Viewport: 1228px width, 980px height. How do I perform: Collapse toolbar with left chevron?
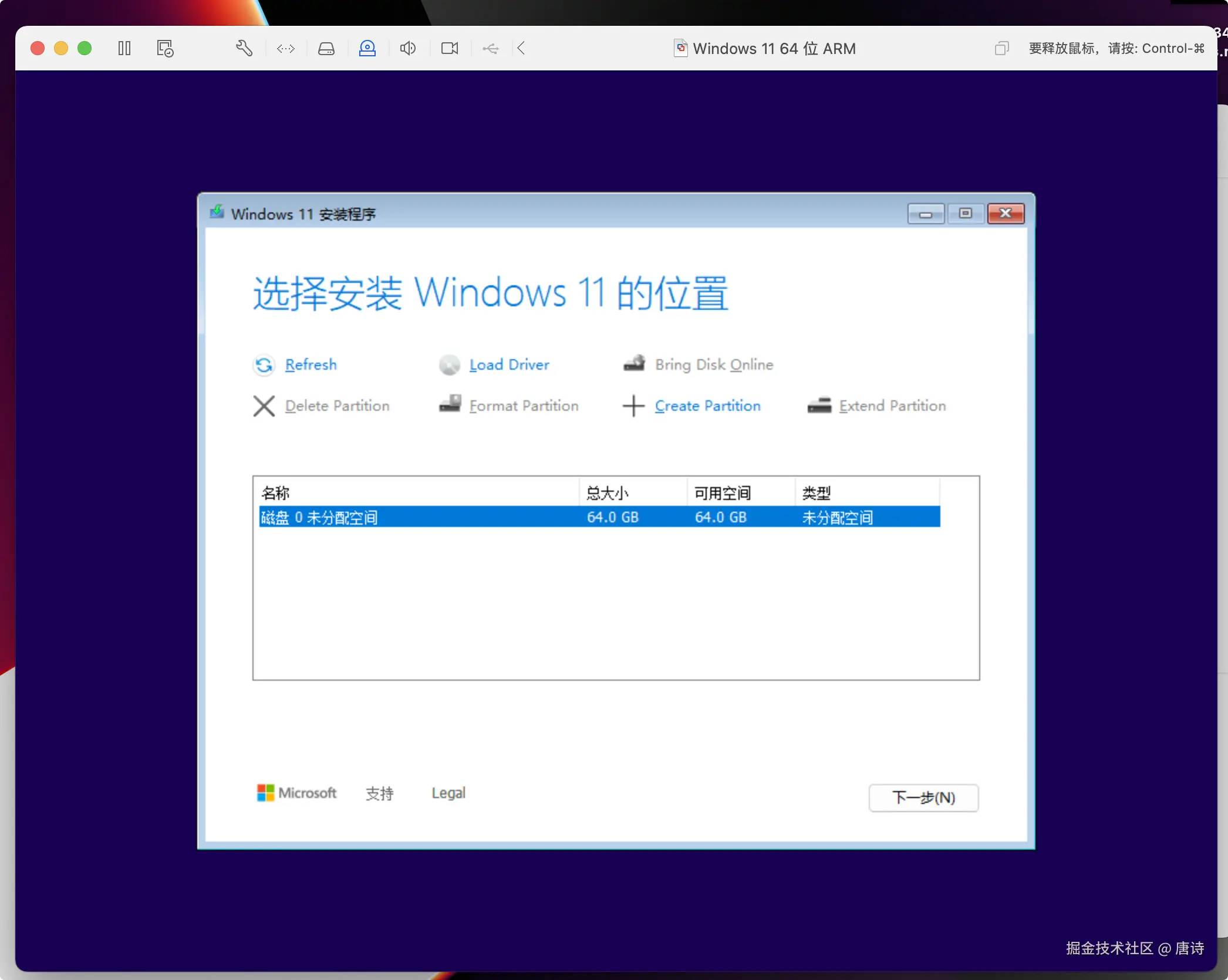pyautogui.click(x=521, y=48)
